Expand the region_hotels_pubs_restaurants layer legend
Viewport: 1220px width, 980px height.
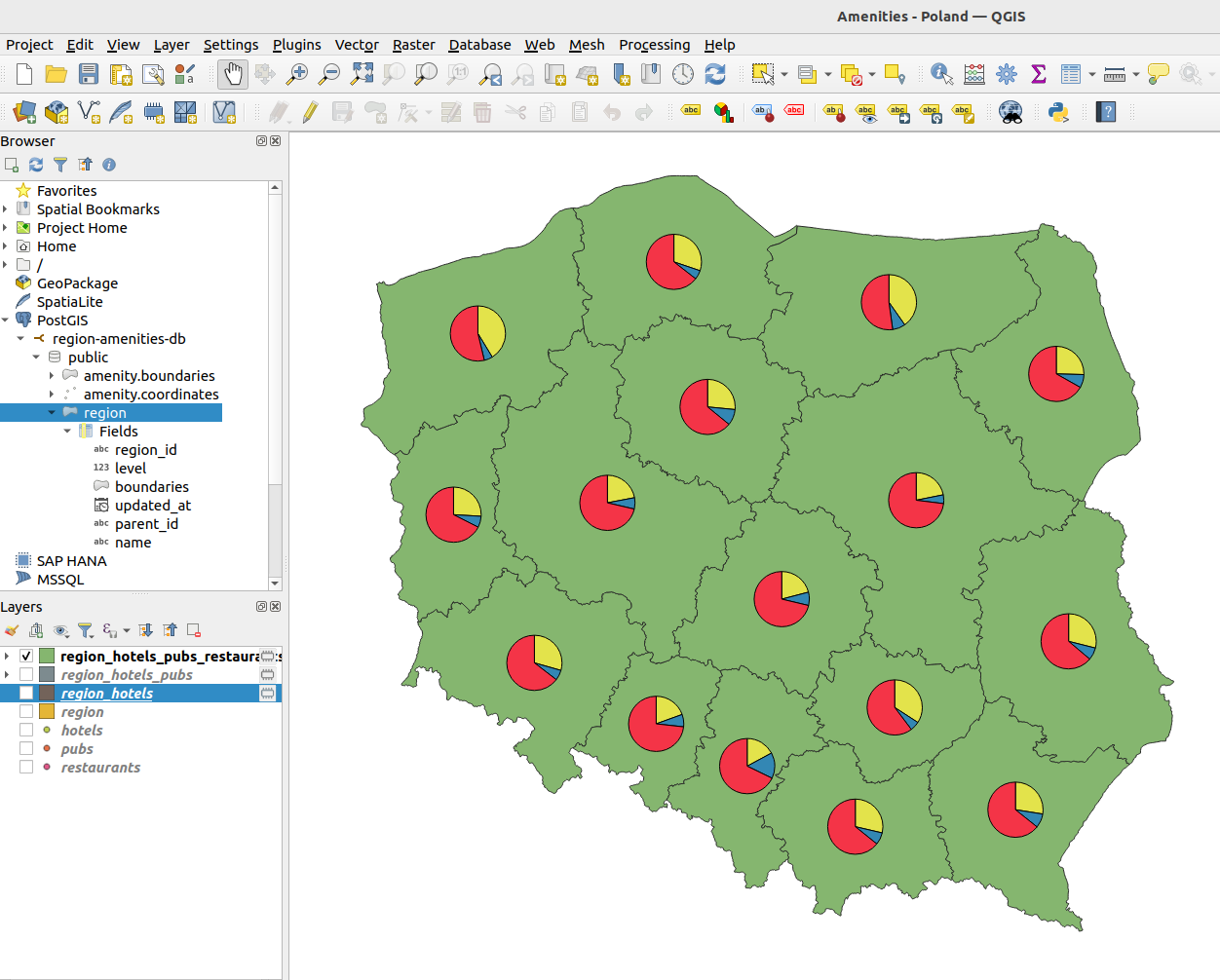pos(7,657)
